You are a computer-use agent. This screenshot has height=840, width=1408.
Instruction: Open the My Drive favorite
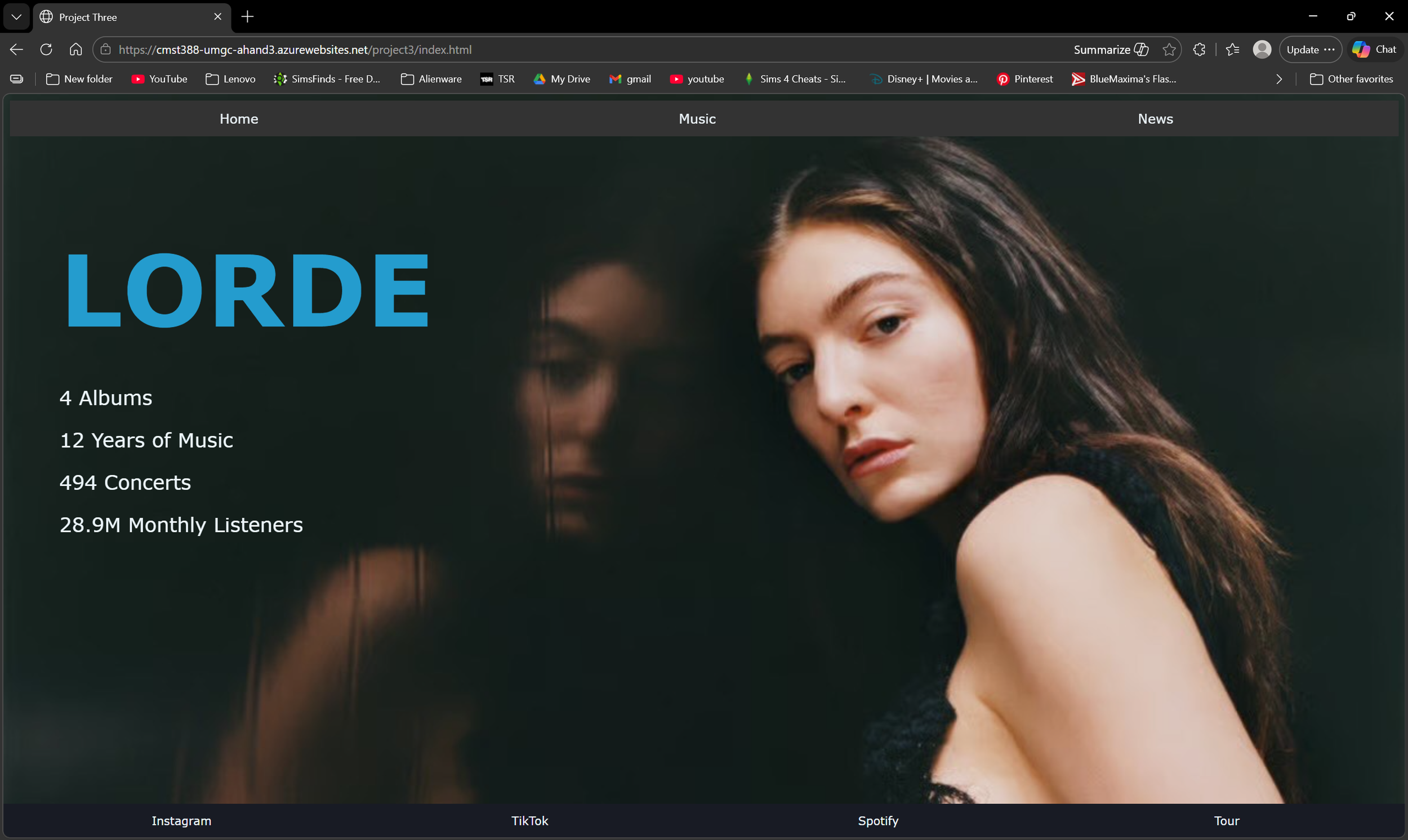(x=562, y=79)
